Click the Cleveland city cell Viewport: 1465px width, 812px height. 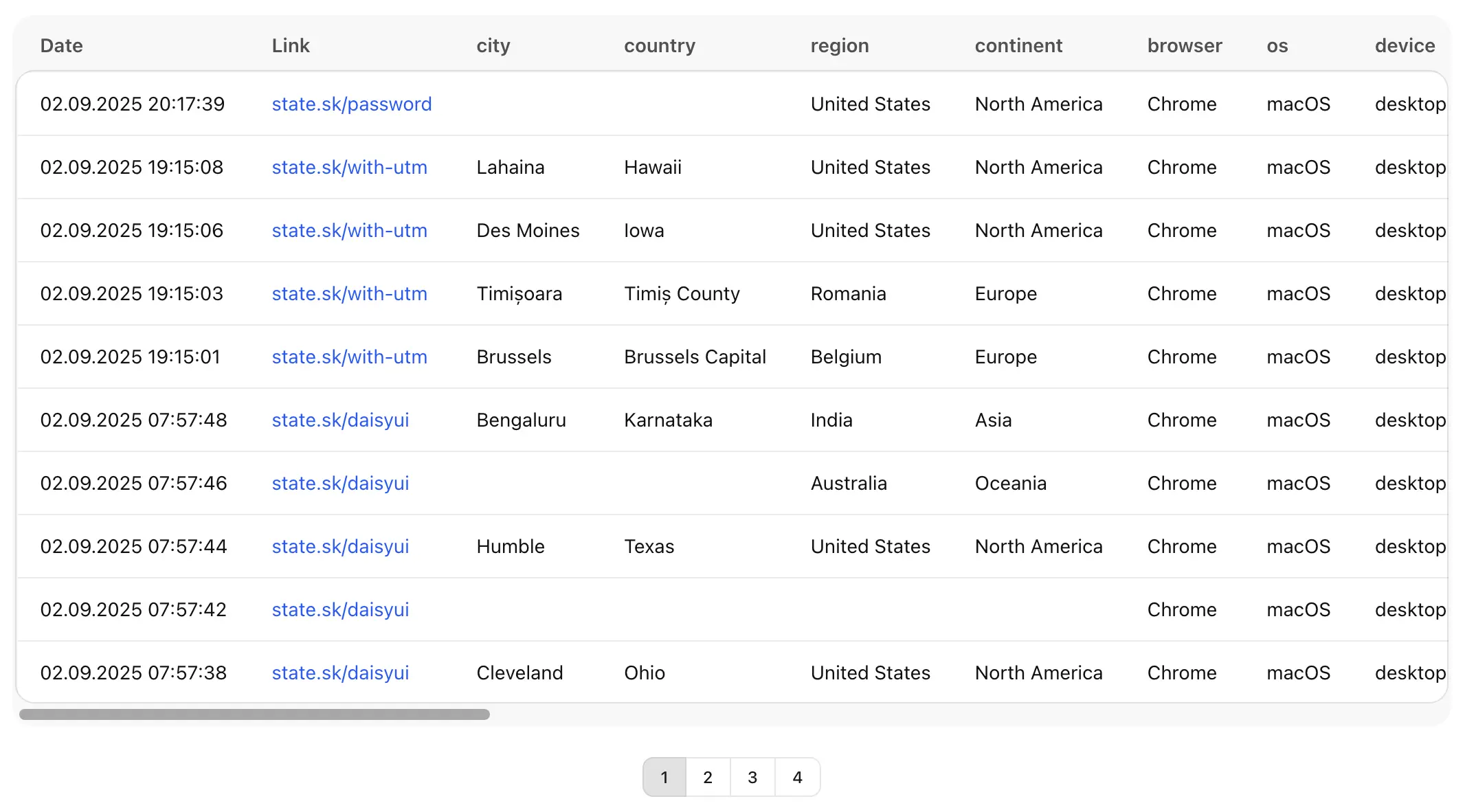520,673
